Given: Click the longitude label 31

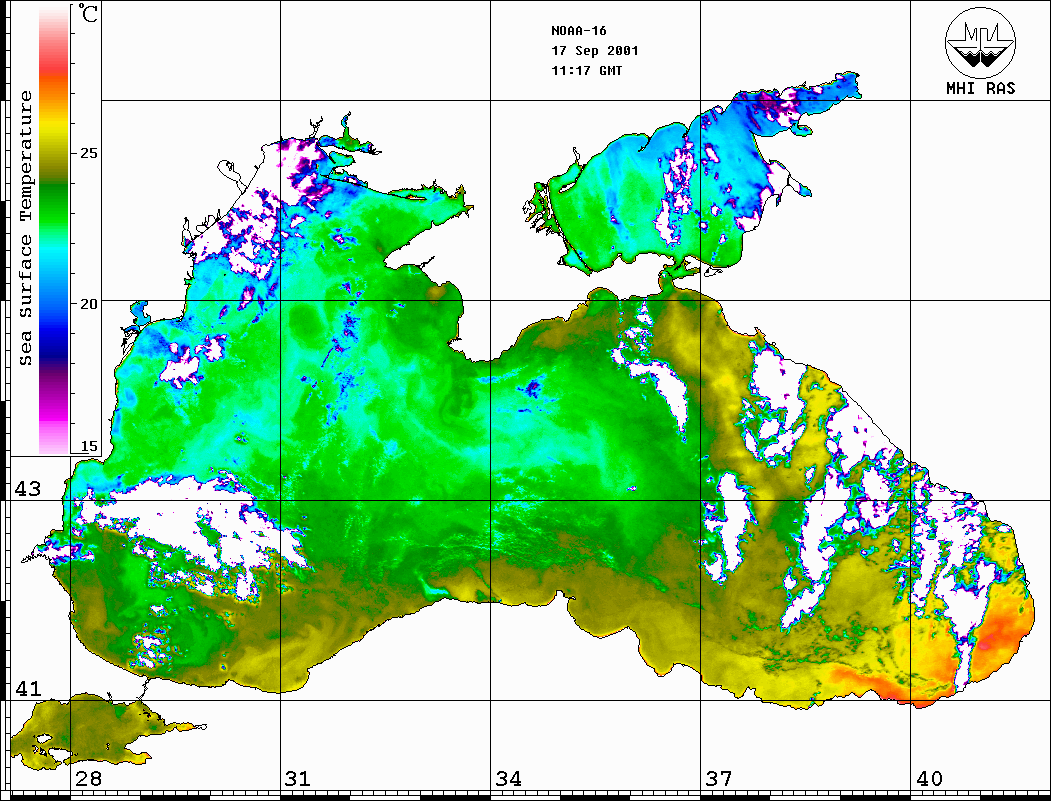Looking at the screenshot, I should [x=298, y=778].
